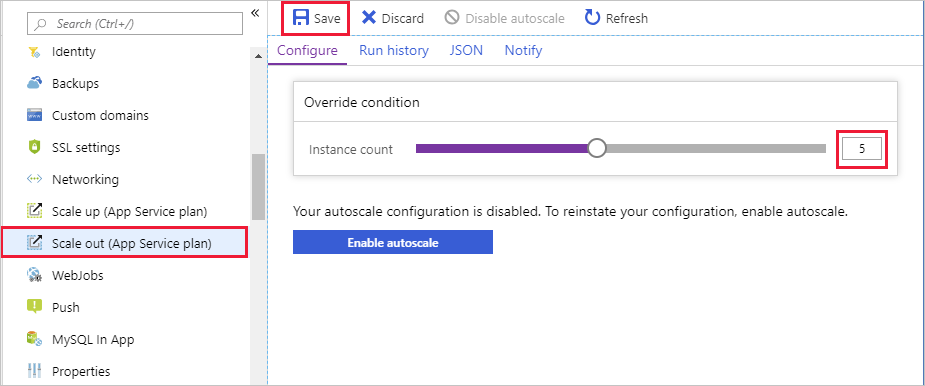Viewport: 925px width, 386px height.
Task: Click the WebJobs gear icon
Action: [x=35, y=275]
